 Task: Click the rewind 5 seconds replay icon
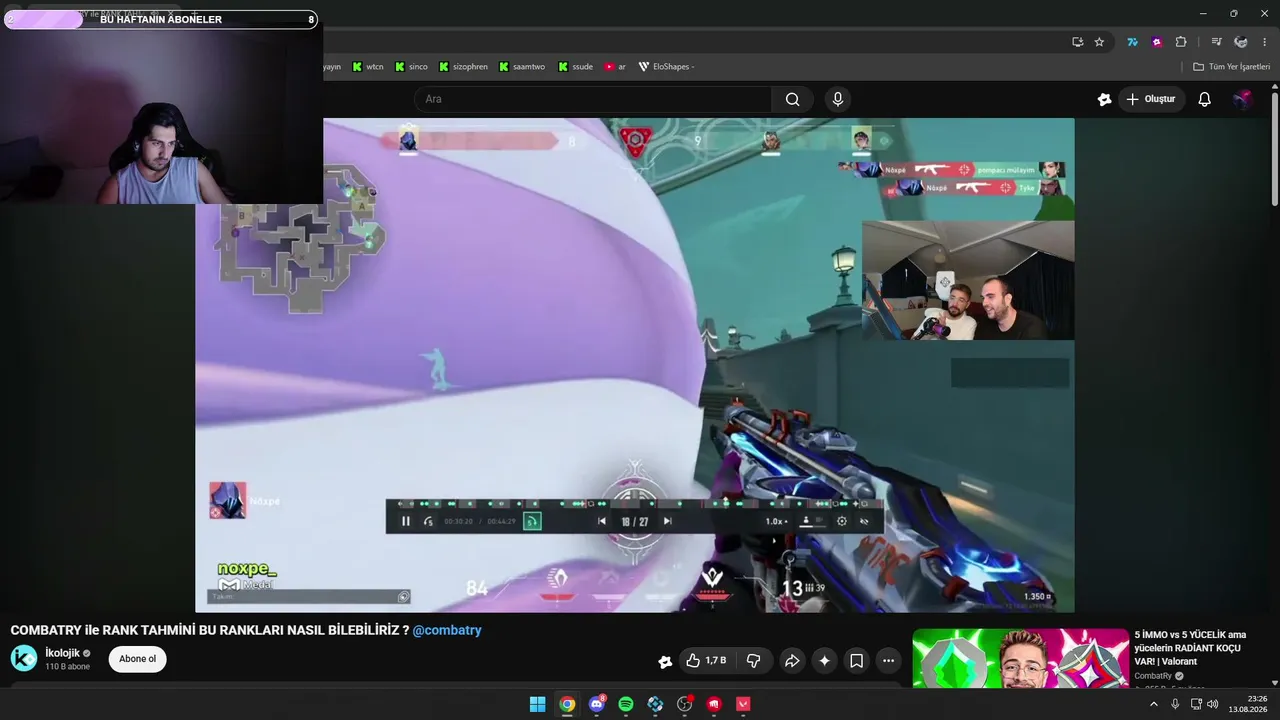pyautogui.click(x=429, y=521)
